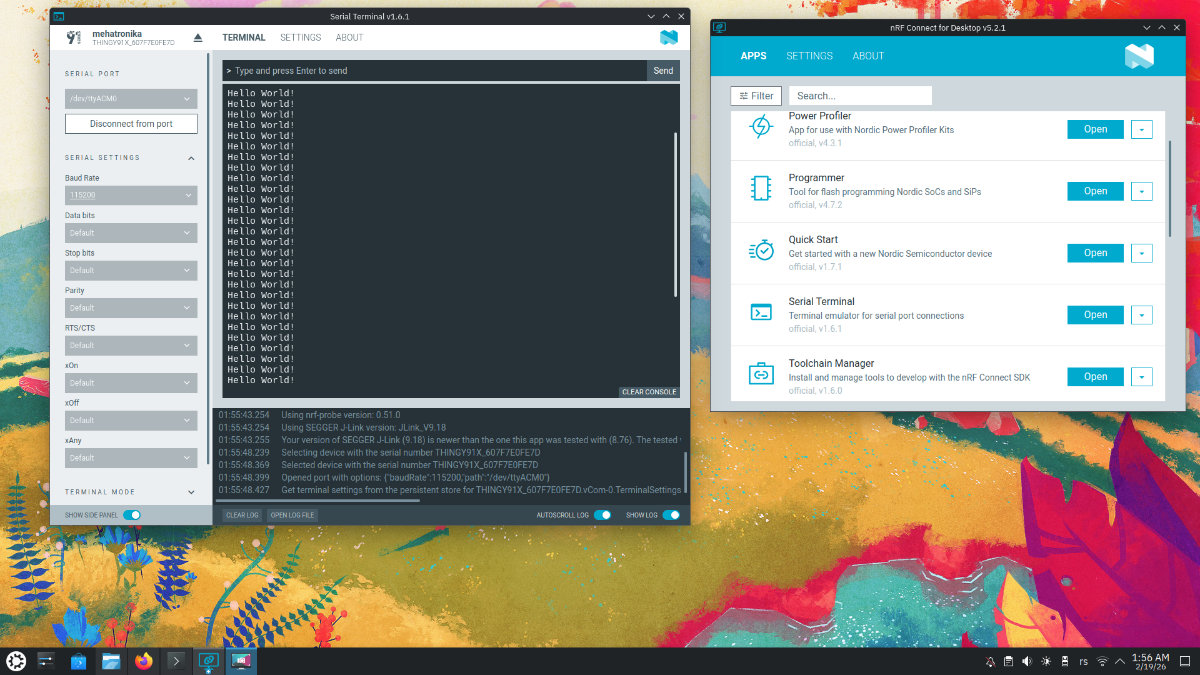Click the Nordic logo in Serial Terminal
The height and width of the screenshot is (675, 1200).
pyautogui.click(x=669, y=37)
